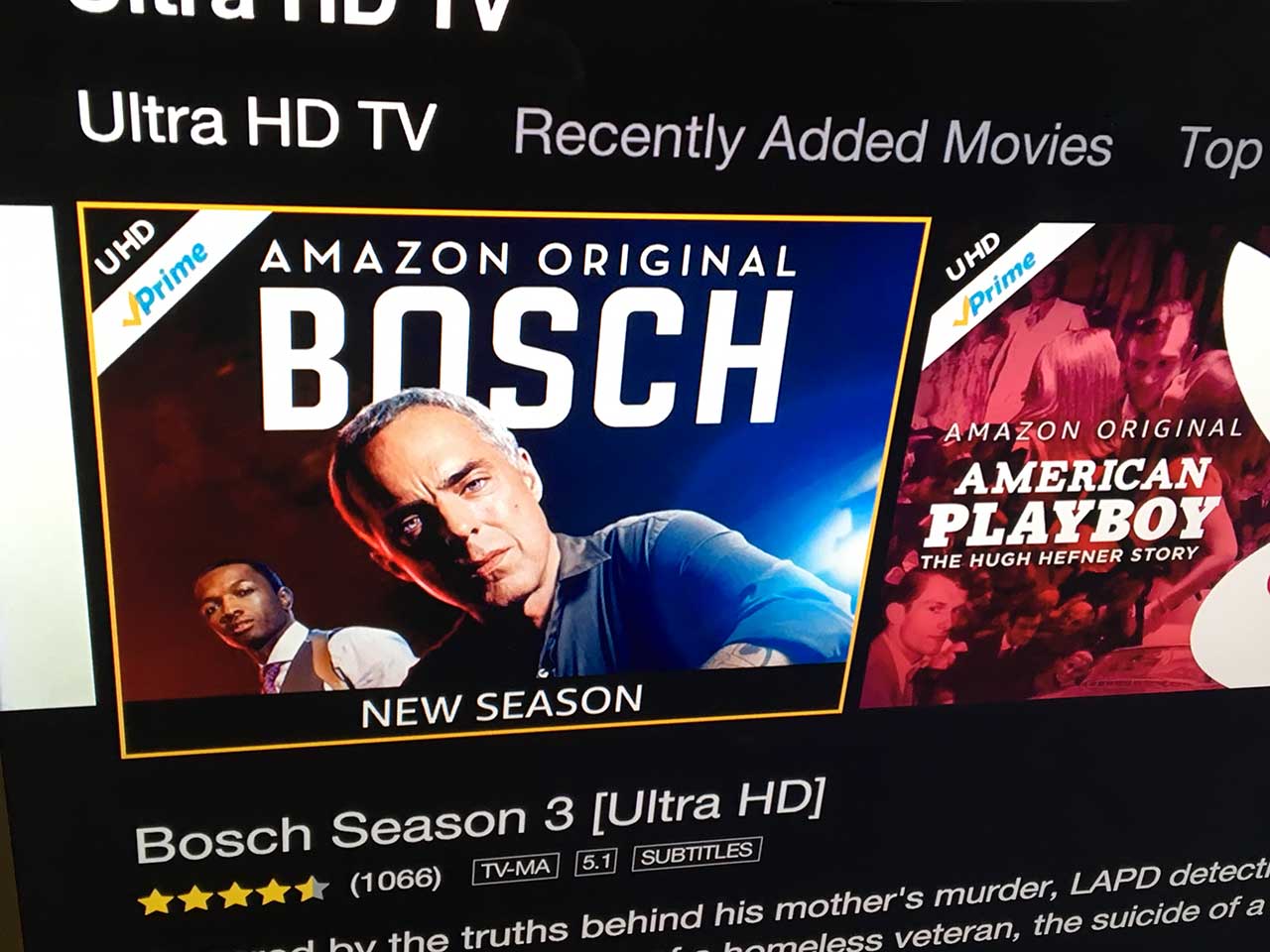Click the cropped heading at screen top
Viewport: 1270px width, 952px height.
click(293, 14)
